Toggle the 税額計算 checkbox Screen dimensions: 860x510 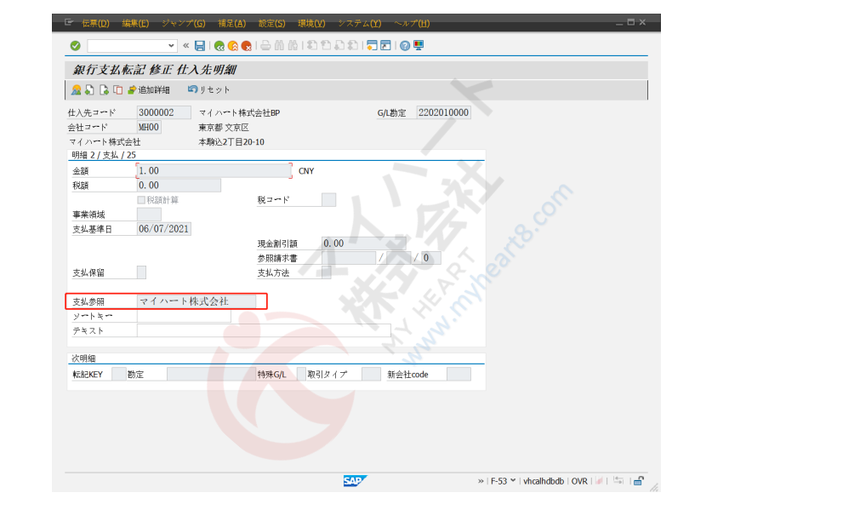pos(141,200)
